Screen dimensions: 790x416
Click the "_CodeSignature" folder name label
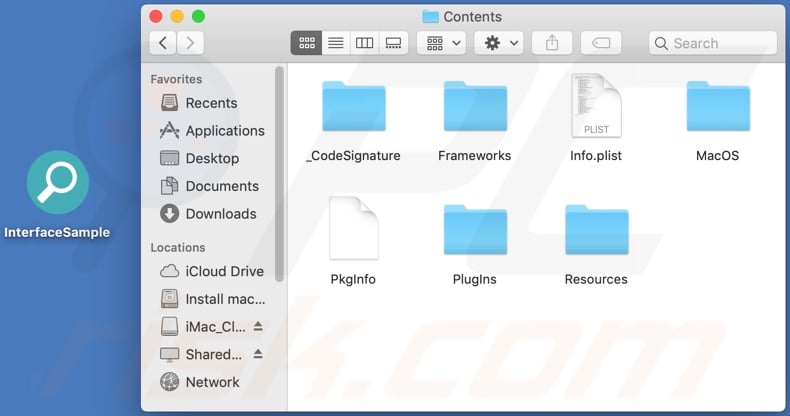pyautogui.click(x=353, y=156)
